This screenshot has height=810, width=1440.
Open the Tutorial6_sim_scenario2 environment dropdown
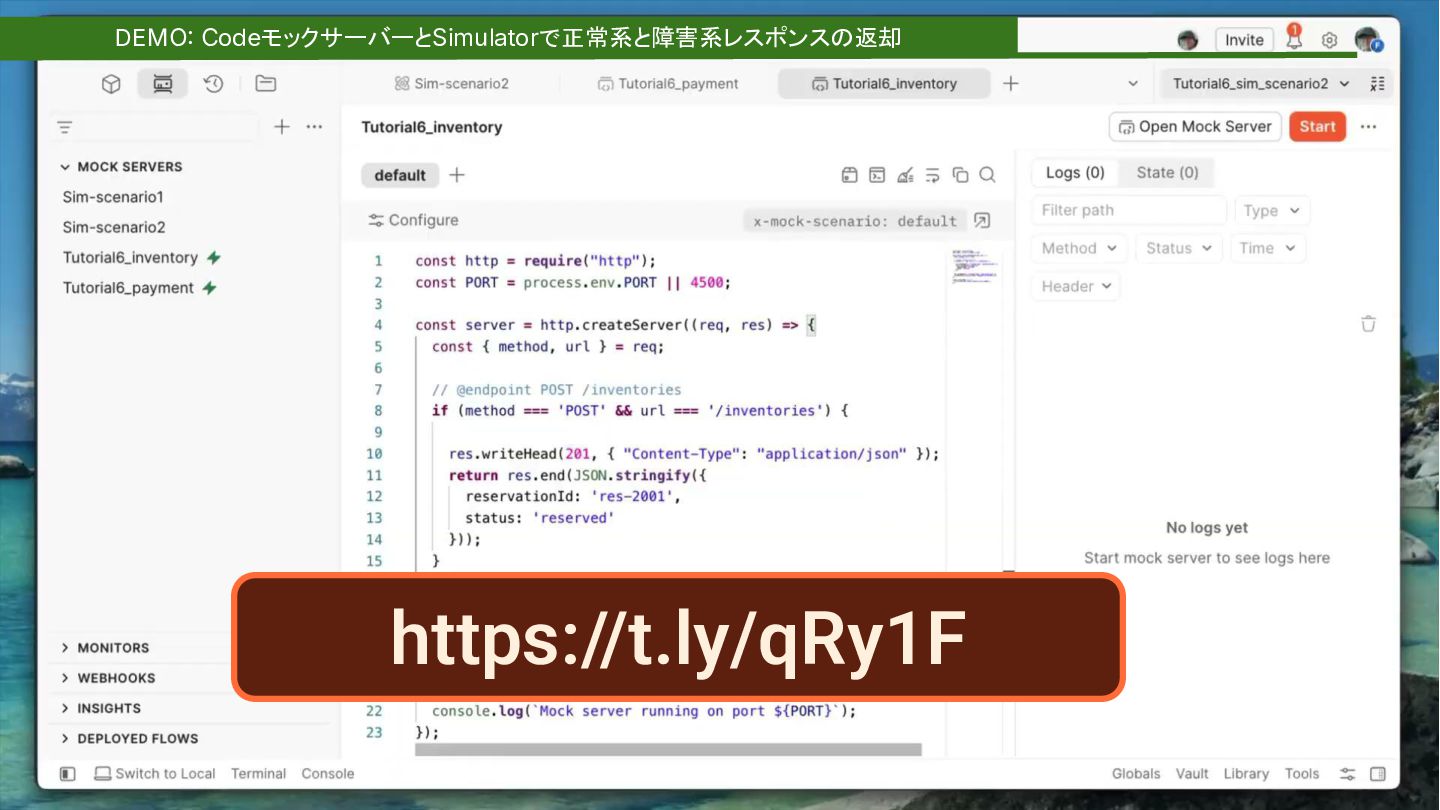tap(1260, 84)
